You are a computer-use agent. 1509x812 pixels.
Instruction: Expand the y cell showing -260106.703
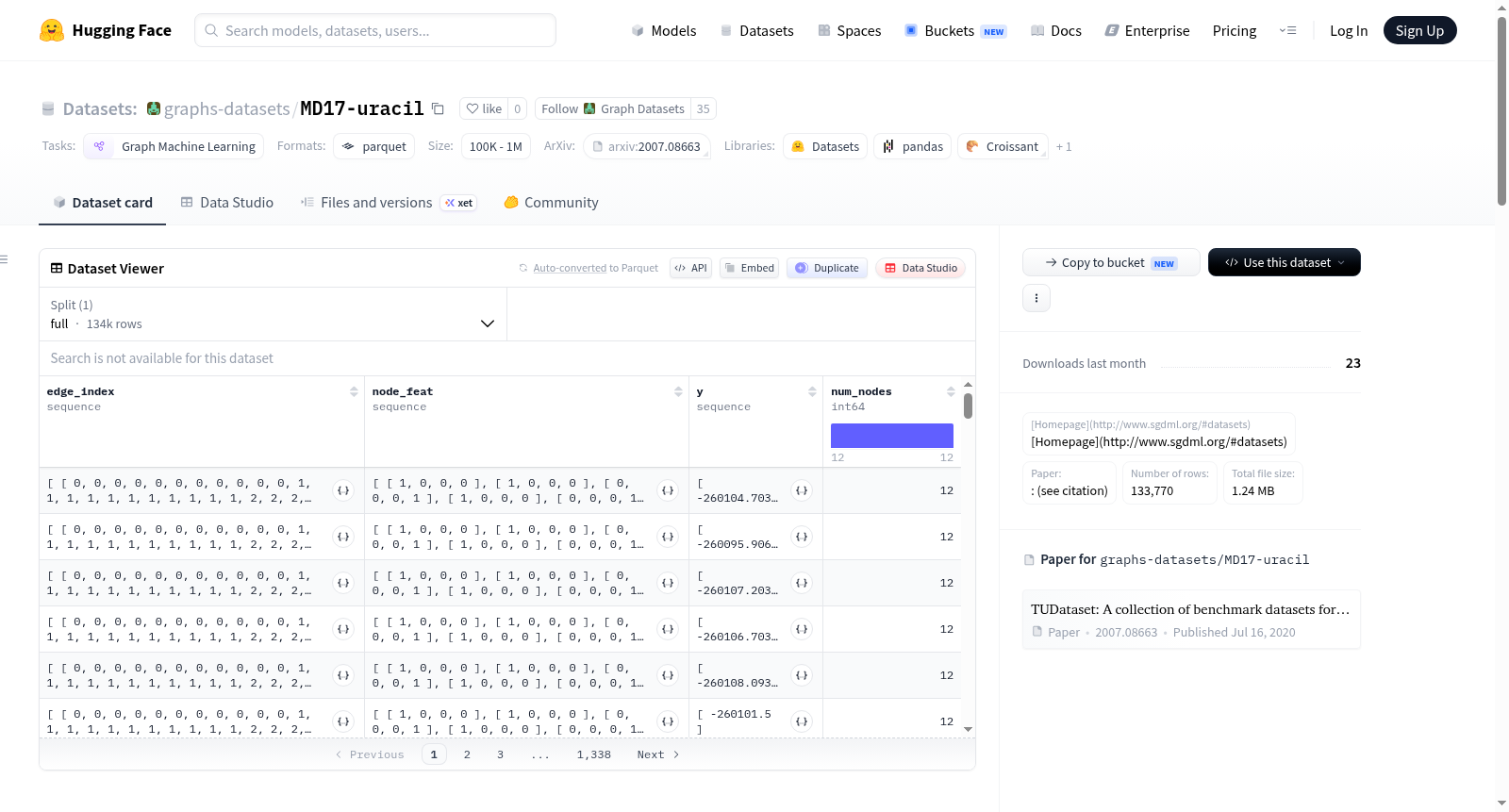802,629
